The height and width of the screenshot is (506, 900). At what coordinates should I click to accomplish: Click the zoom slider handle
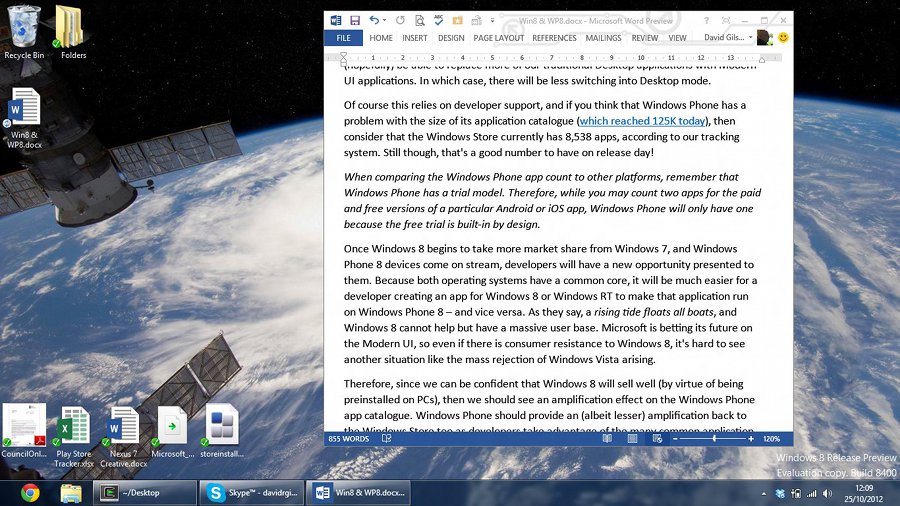tap(714, 439)
